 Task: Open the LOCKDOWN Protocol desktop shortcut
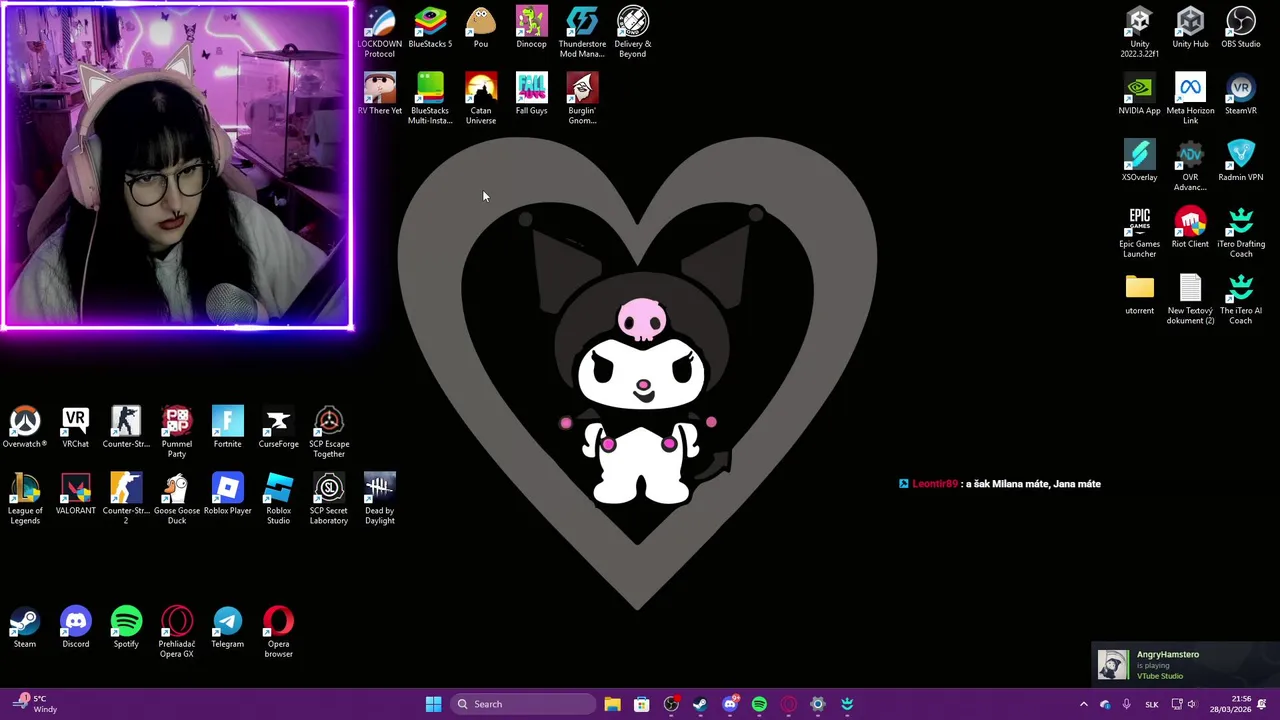(x=380, y=32)
